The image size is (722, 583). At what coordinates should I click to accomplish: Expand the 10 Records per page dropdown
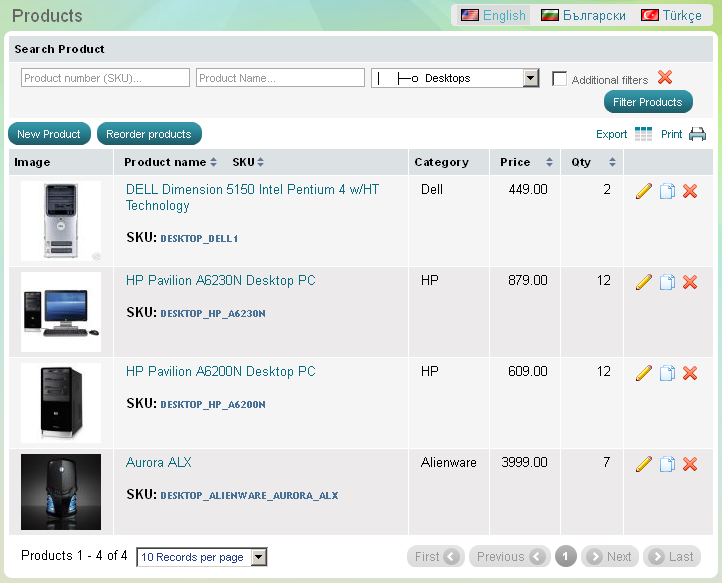pos(259,557)
